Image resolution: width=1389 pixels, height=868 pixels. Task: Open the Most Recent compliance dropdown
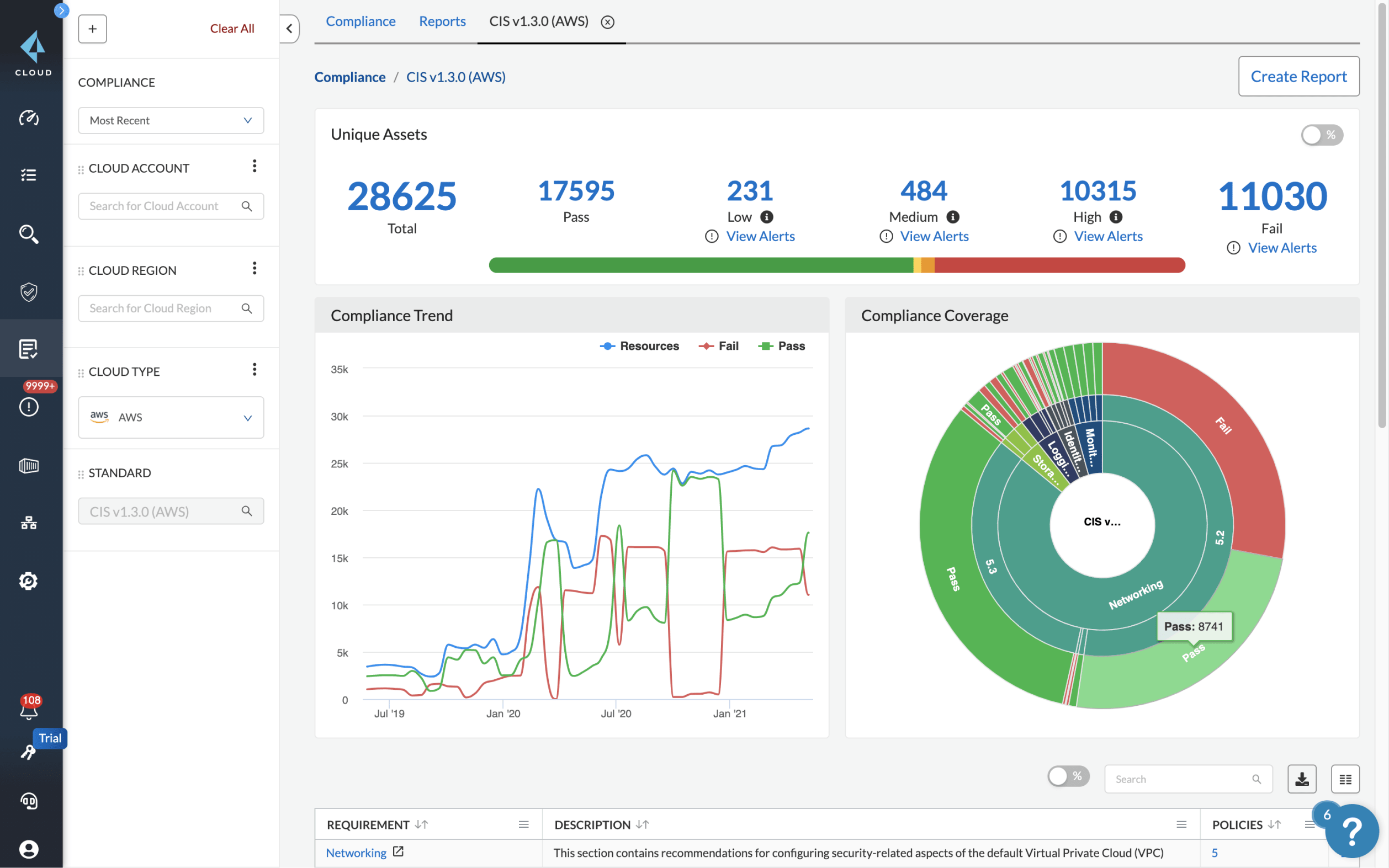click(x=171, y=120)
